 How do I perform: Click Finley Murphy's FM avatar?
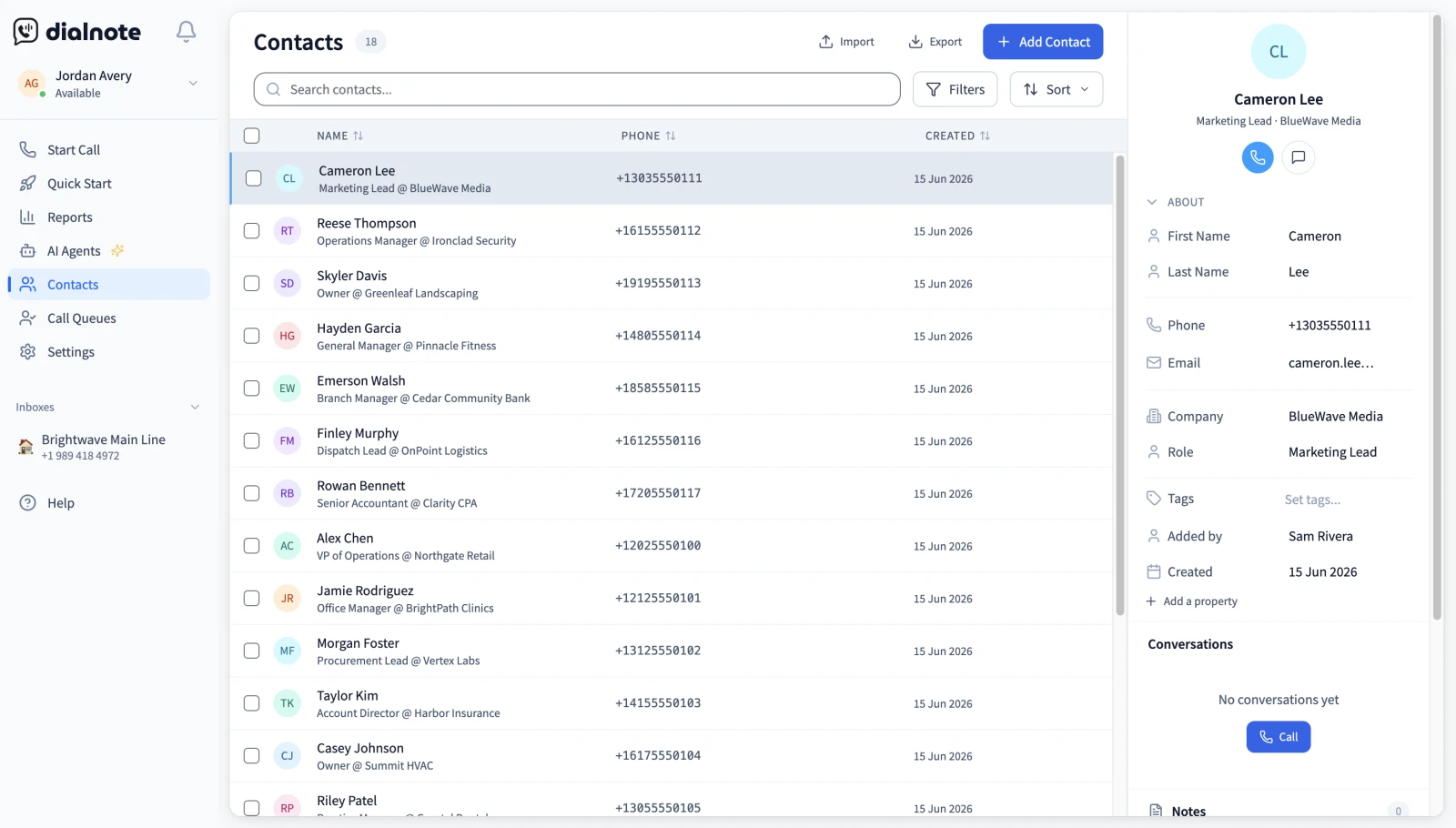pyautogui.click(x=288, y=441)
